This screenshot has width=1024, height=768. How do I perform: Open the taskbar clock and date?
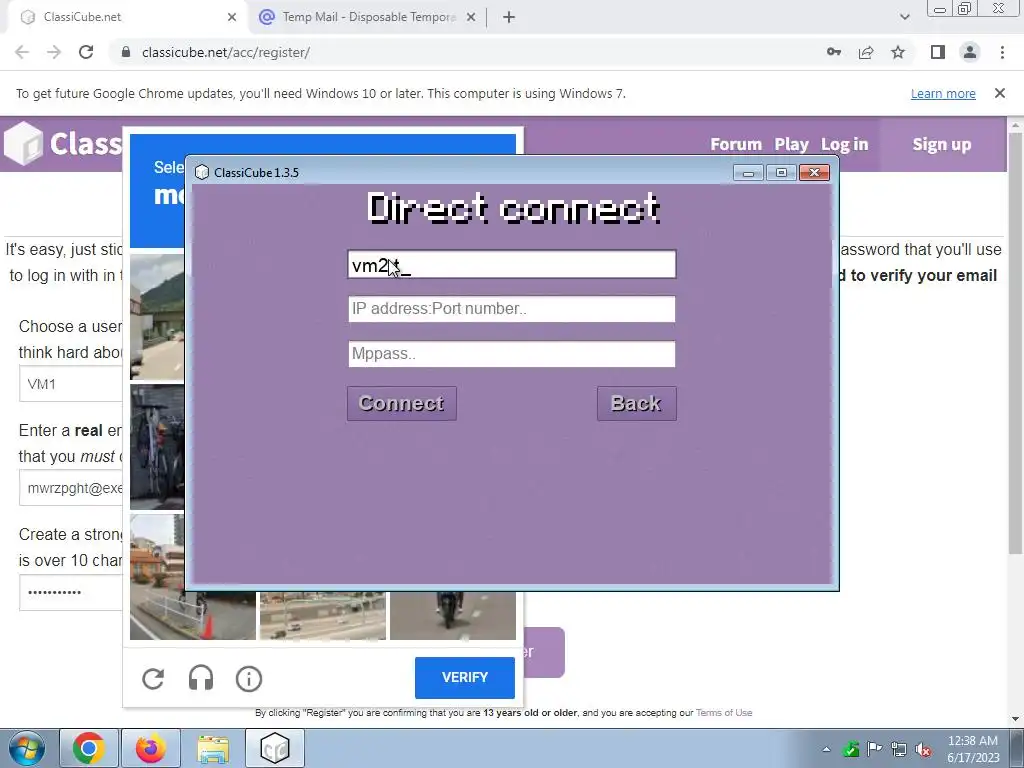click(973, 749)
